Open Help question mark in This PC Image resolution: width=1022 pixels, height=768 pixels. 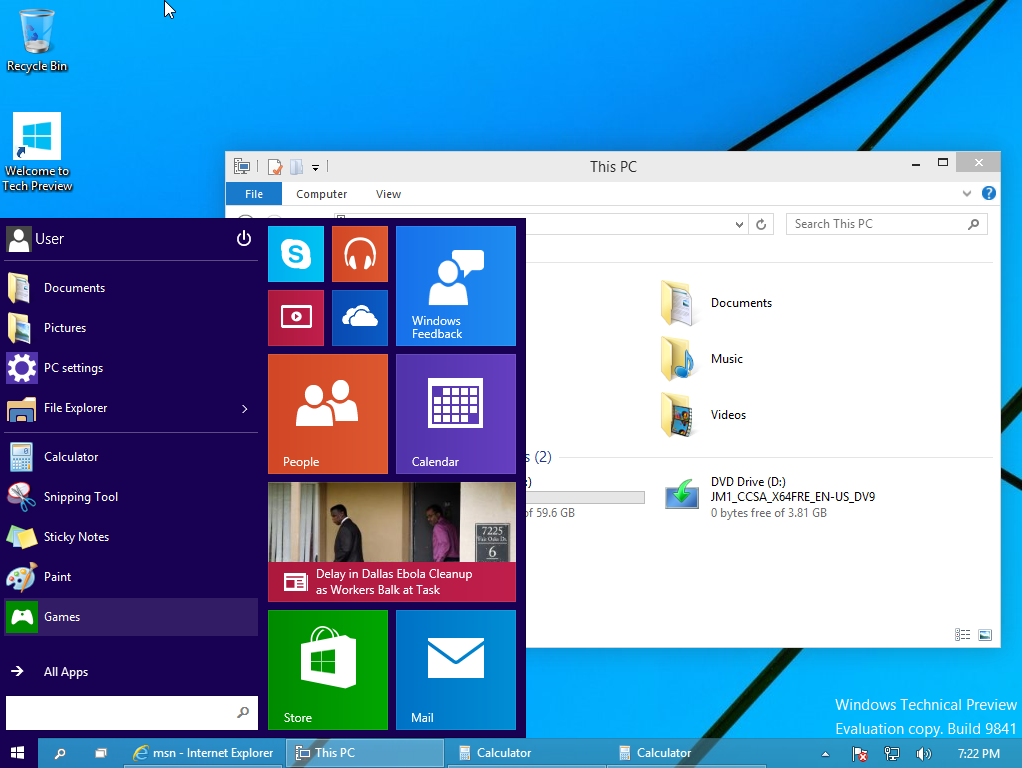989,193
